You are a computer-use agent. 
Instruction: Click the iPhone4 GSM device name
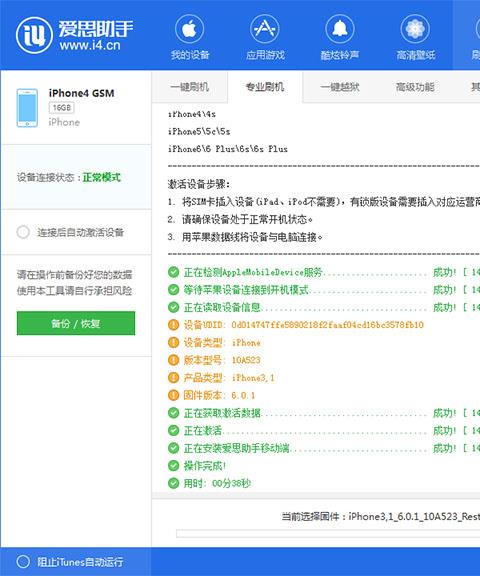[81, 93]
